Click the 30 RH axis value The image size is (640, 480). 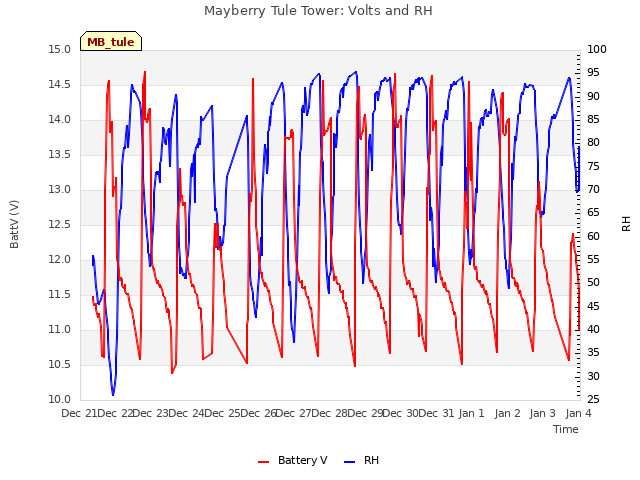(593, 376)
